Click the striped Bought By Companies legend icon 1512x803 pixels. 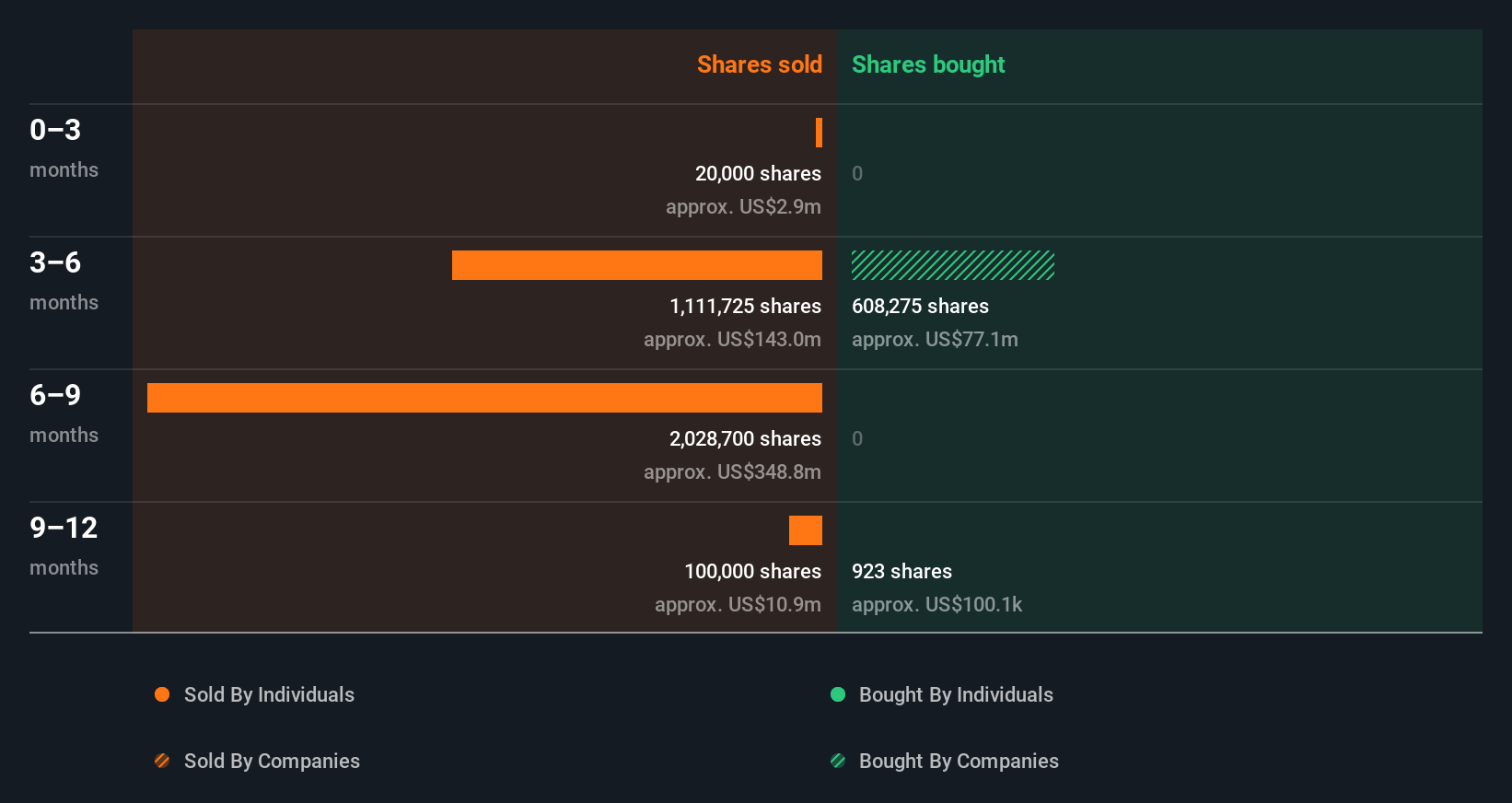tap(838, 761)
